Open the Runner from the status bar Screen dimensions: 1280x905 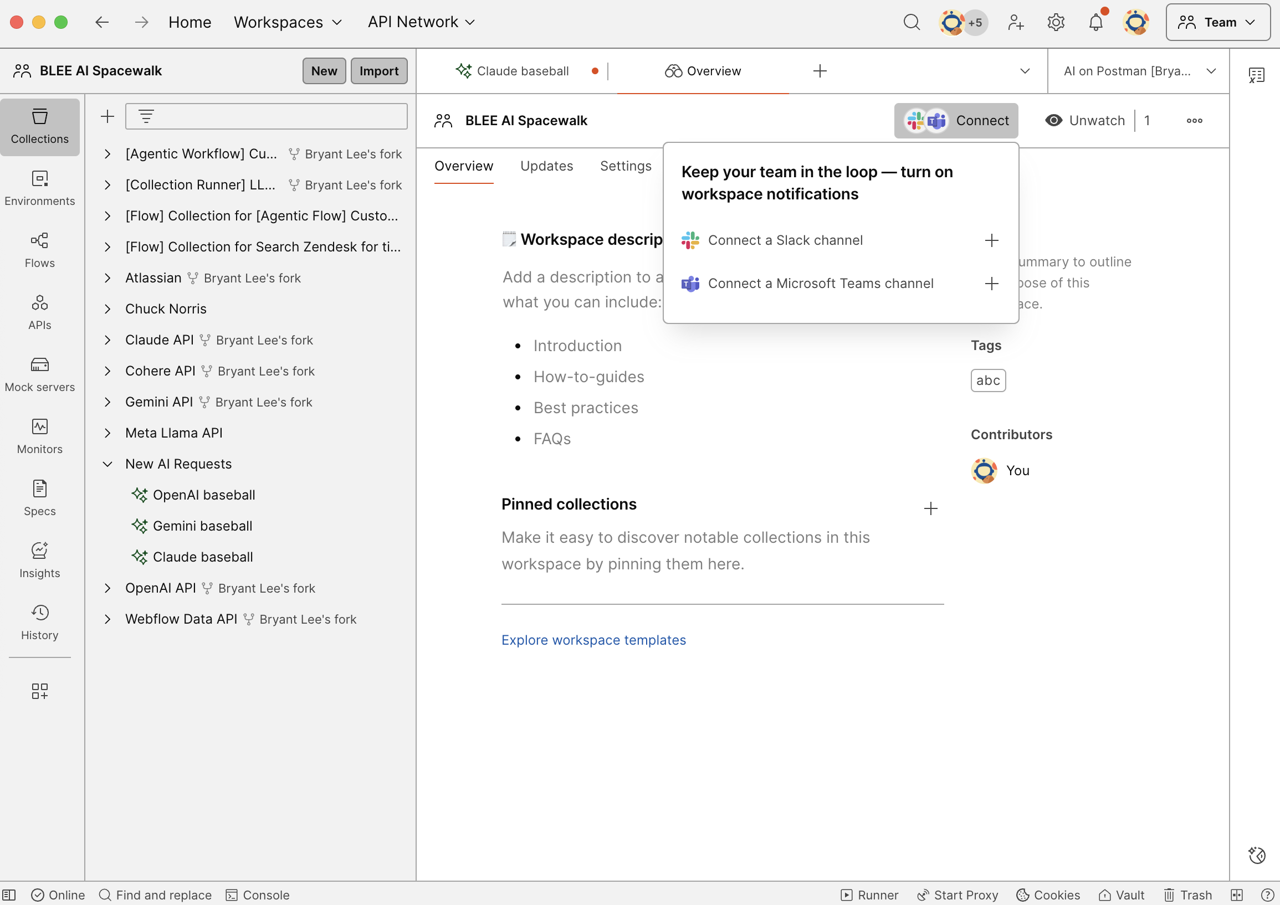pos(870,895)
